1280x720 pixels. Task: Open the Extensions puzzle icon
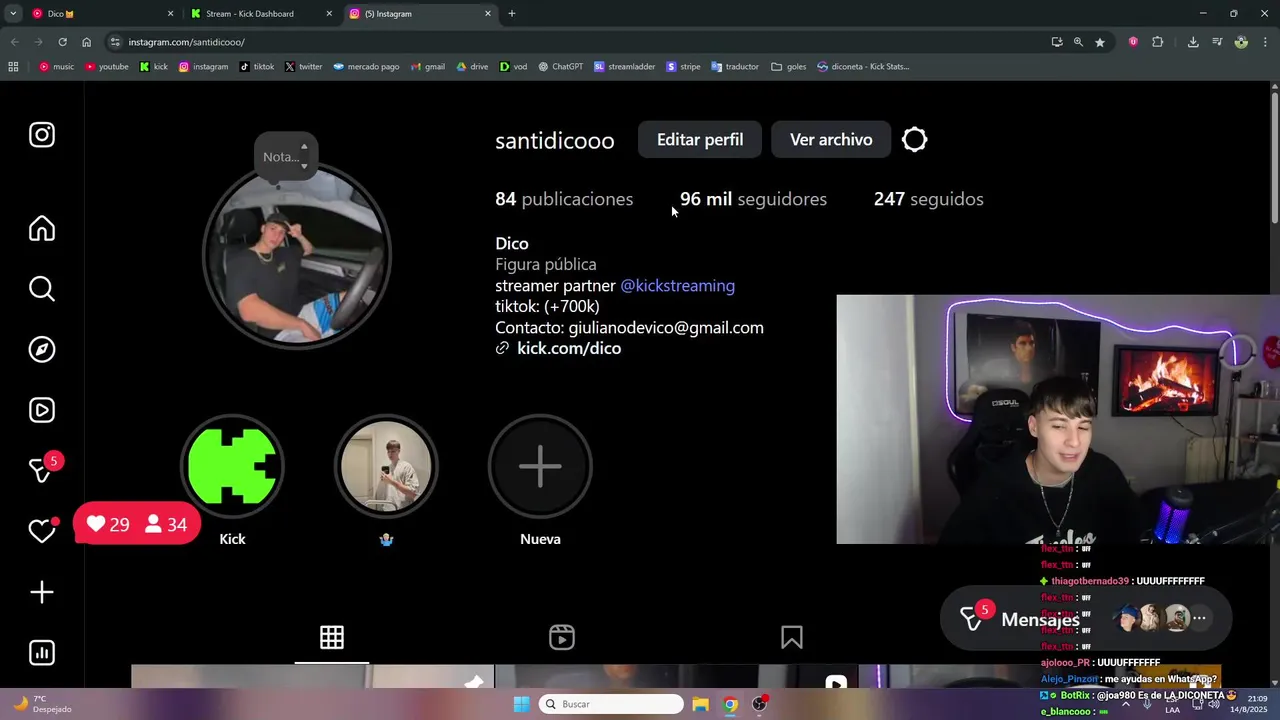point(1158,42)
